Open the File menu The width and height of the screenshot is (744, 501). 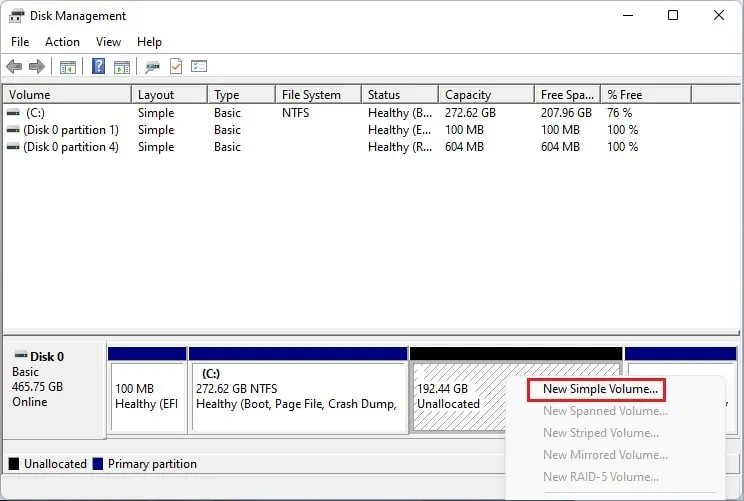coord(20,42)
